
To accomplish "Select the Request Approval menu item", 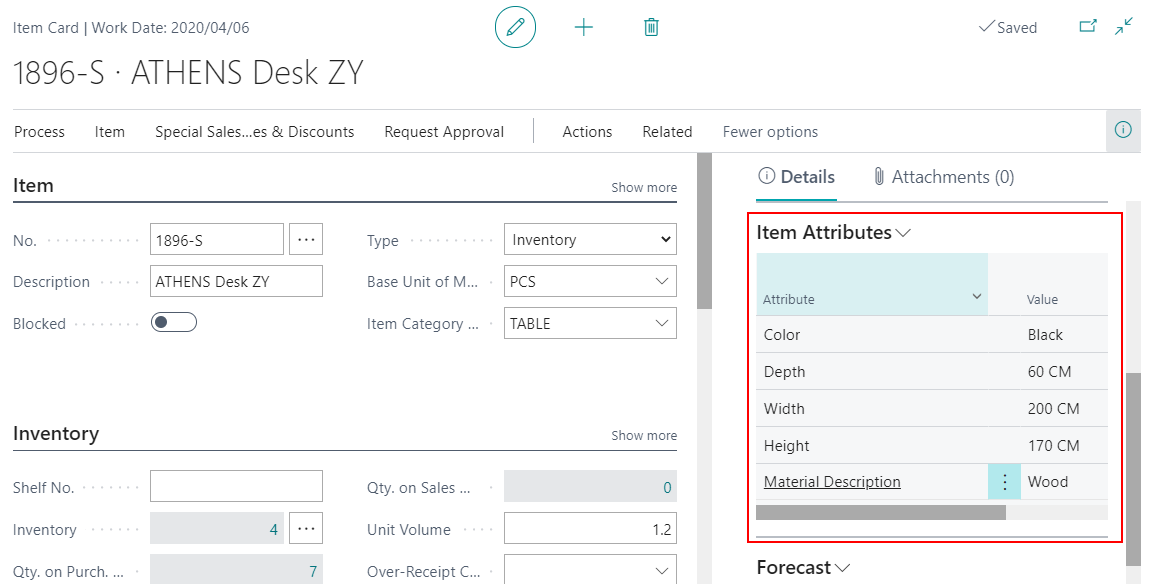I will point(443,131).
